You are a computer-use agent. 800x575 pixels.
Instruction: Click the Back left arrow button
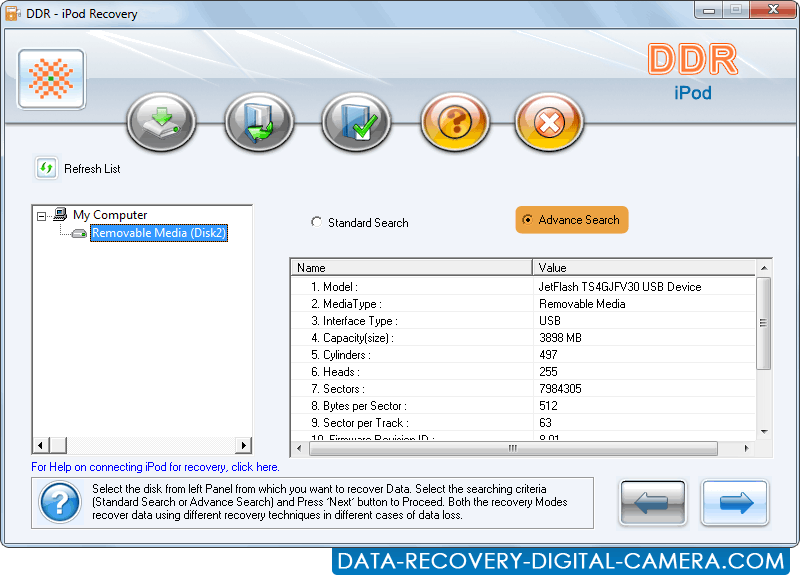pyautogui.click(x=653, y=502)
